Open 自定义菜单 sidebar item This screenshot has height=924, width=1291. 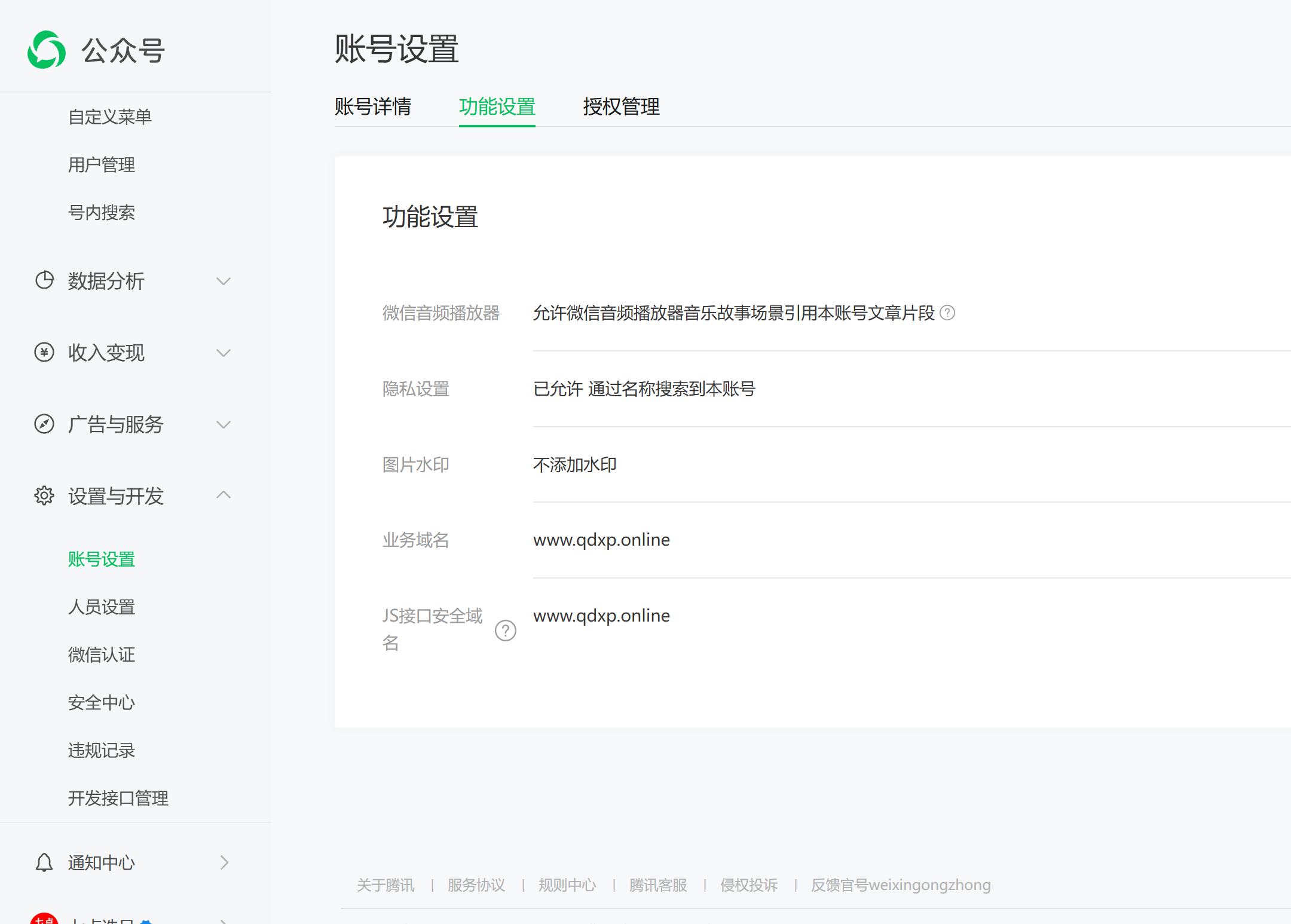tap(110, 117)
